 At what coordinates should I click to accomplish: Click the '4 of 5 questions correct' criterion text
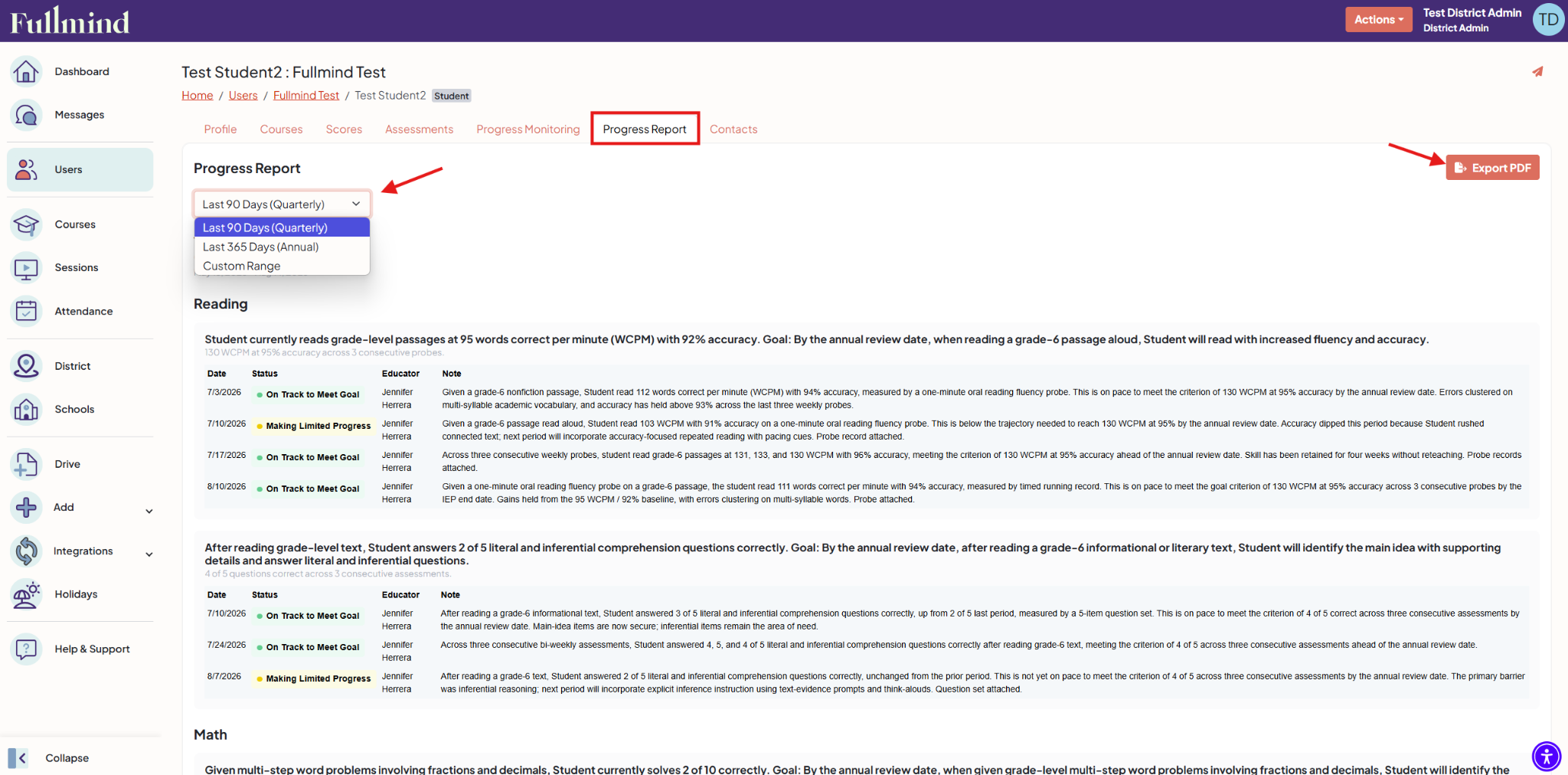[x=328, y=574]
